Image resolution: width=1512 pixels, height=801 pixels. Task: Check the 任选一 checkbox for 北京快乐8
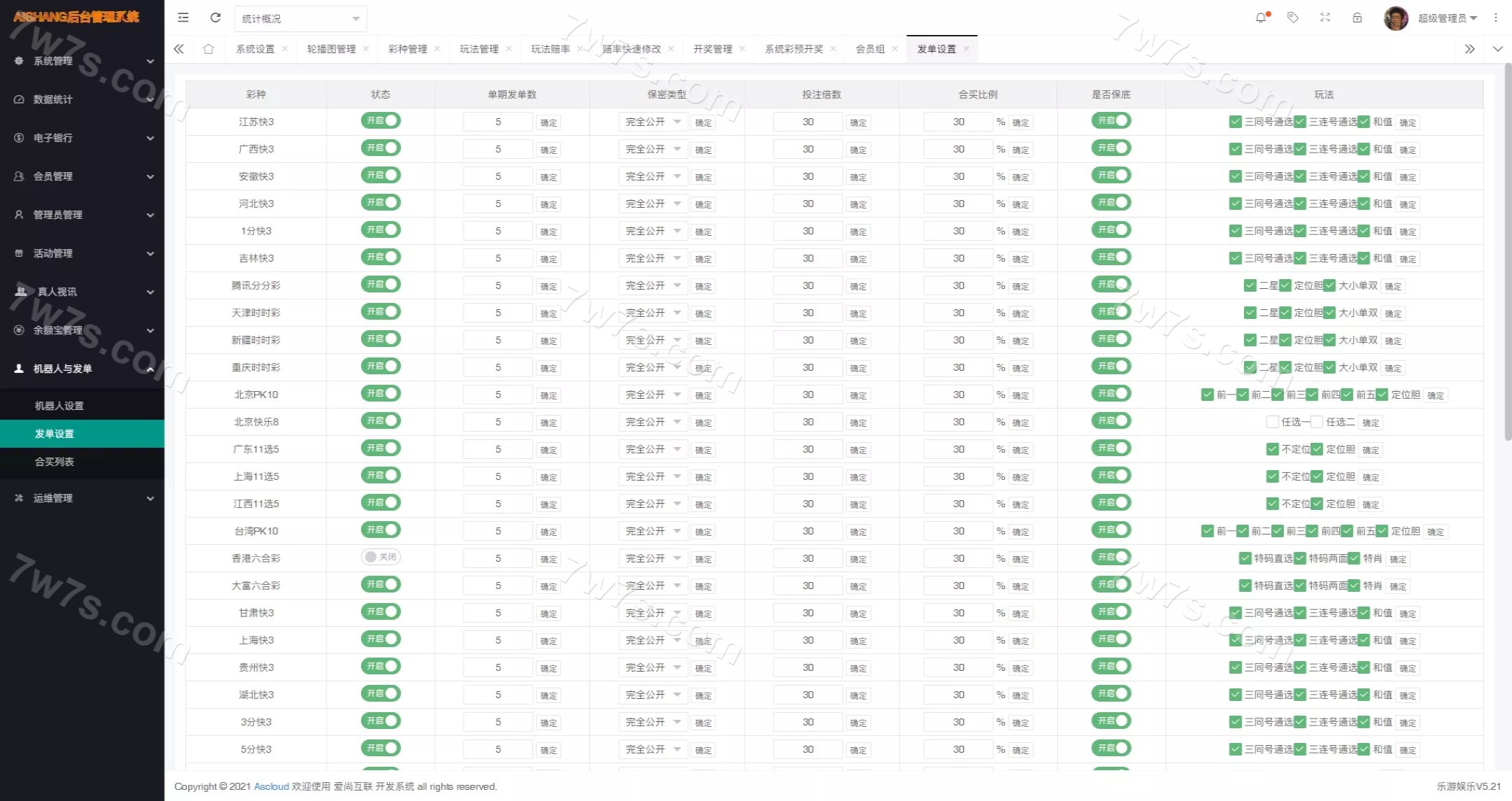1273,422
